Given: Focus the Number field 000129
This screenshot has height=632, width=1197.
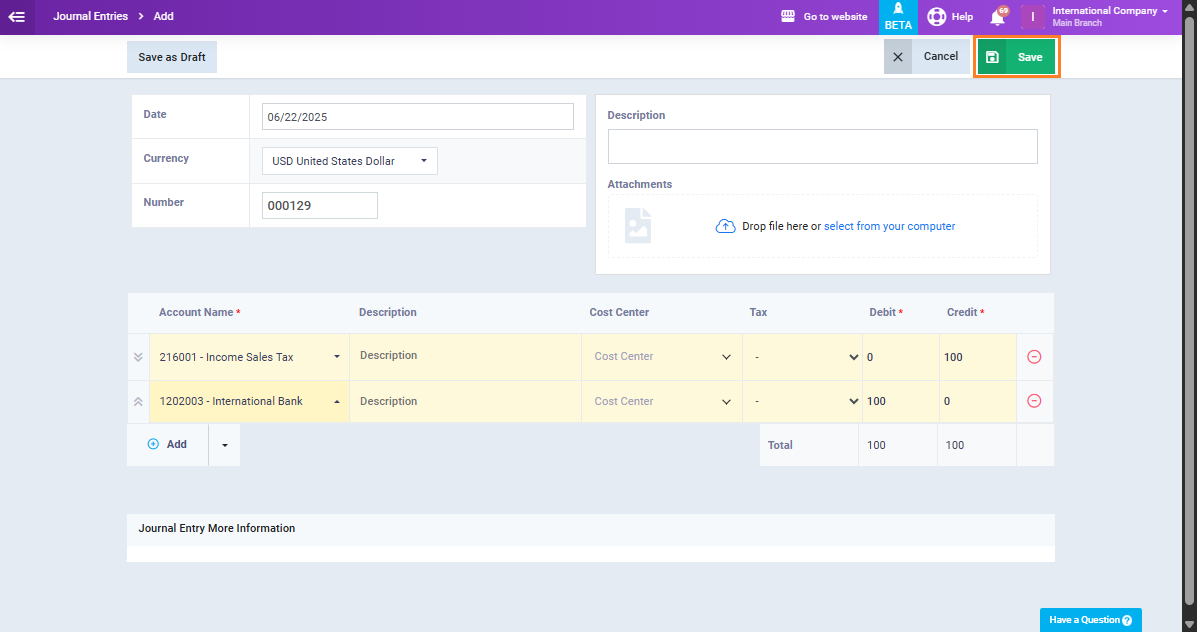Looking at the screenshot, I should click(319, 205).
